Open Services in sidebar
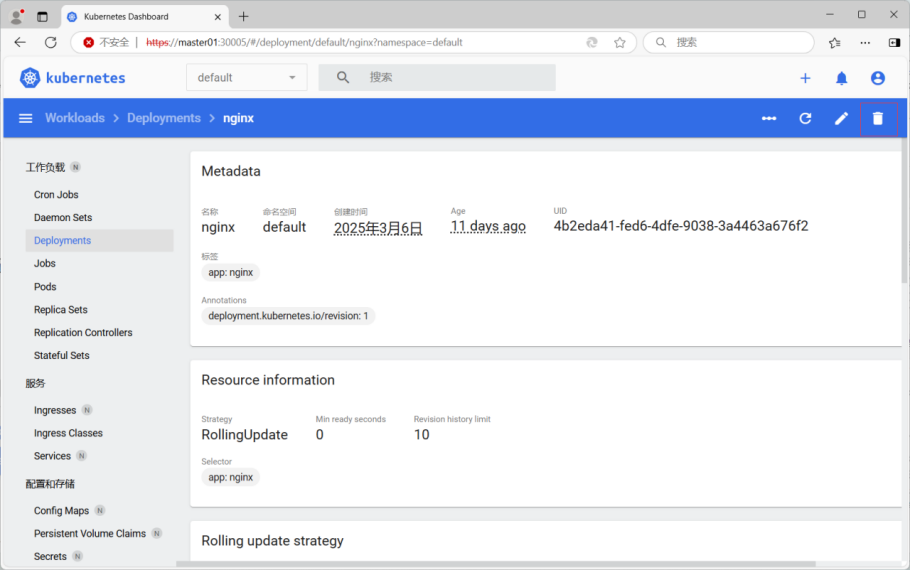 pos(52,456)
